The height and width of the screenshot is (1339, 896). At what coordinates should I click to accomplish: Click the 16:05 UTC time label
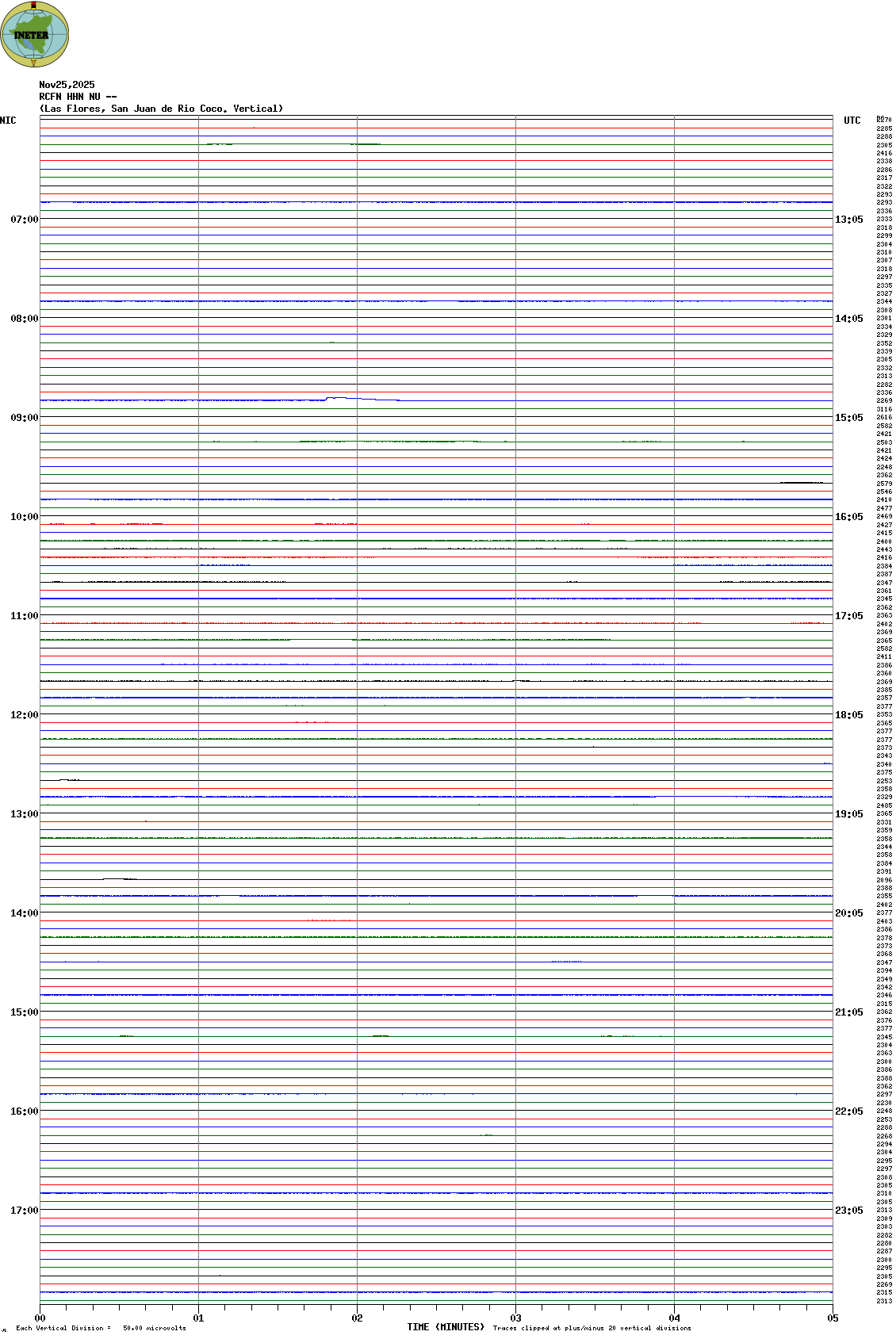pyautogui.click(x=849, y=517)
